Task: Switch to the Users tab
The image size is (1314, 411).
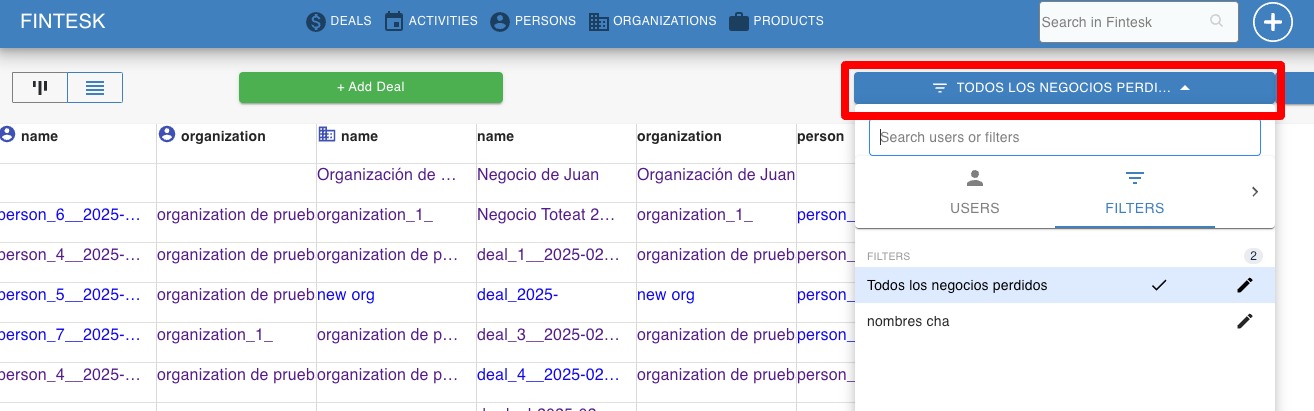Action: coord(974,193)
